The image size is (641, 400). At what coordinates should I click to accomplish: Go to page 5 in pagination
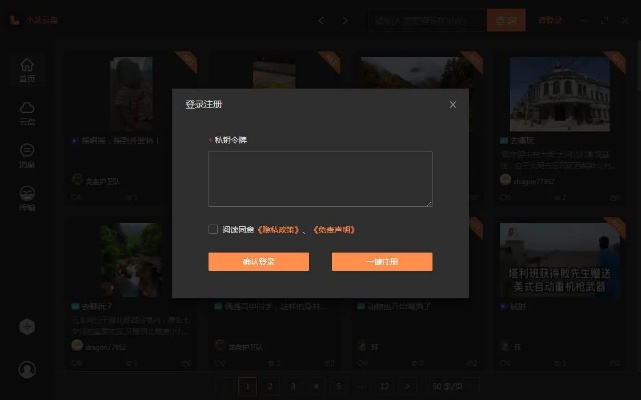point(339,386)
